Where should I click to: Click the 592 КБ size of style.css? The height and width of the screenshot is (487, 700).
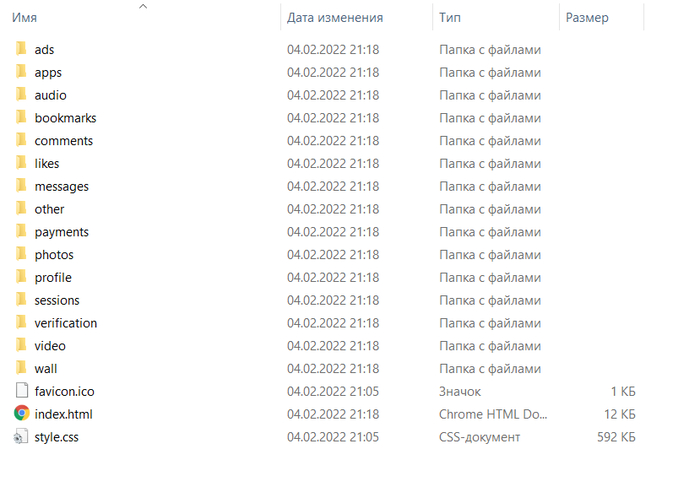click(616, 437)
